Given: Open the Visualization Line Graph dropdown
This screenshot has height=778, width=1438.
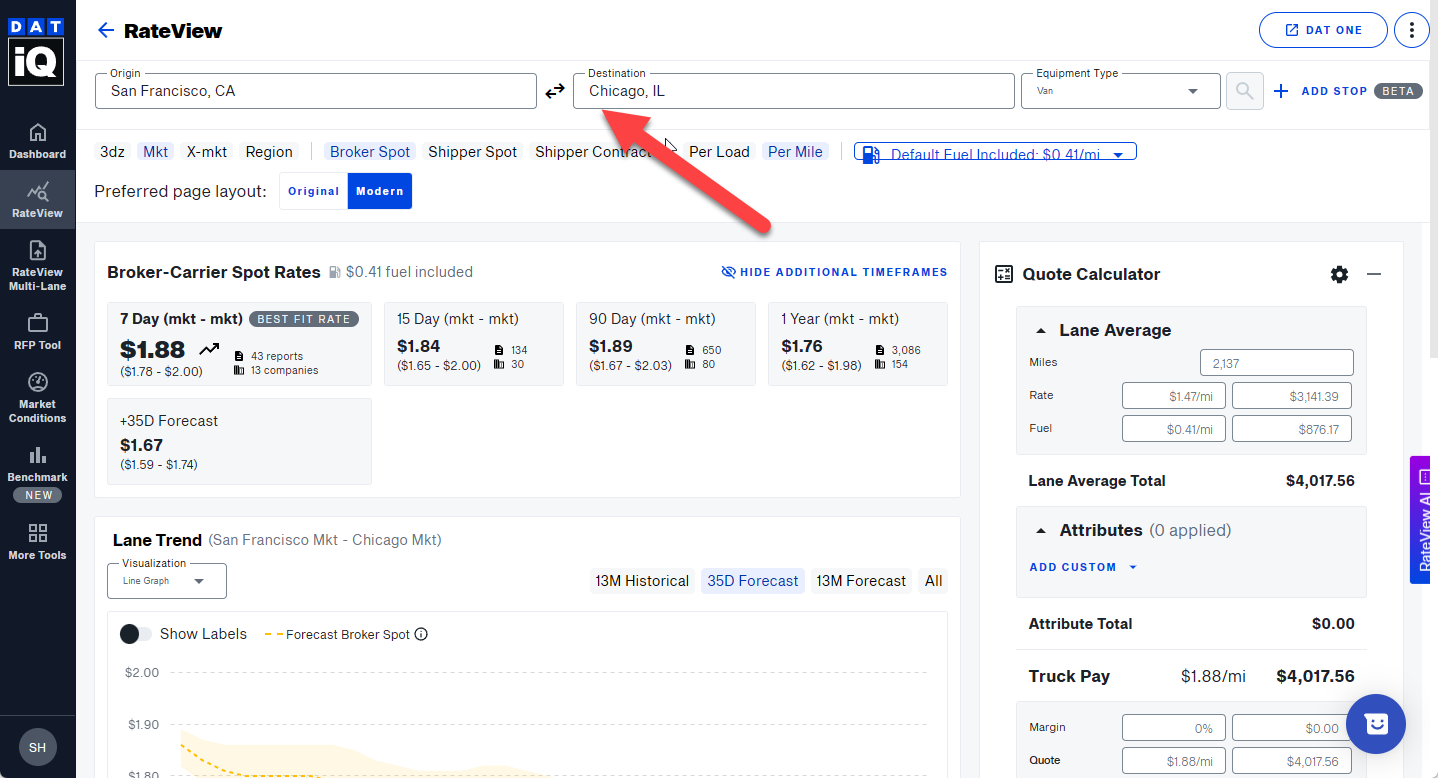Looking at the screenshot, I should pos(166,581).
